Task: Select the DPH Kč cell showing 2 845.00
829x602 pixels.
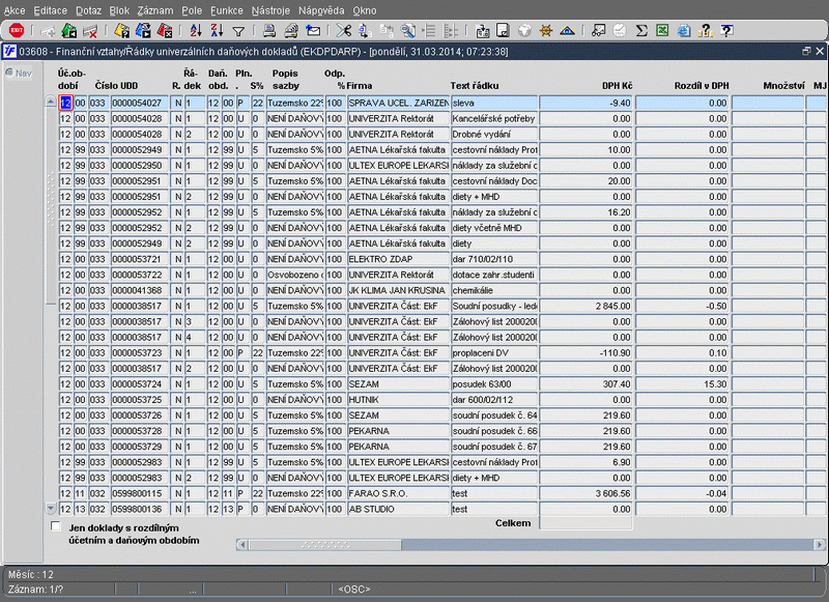Action: [586, 306]
